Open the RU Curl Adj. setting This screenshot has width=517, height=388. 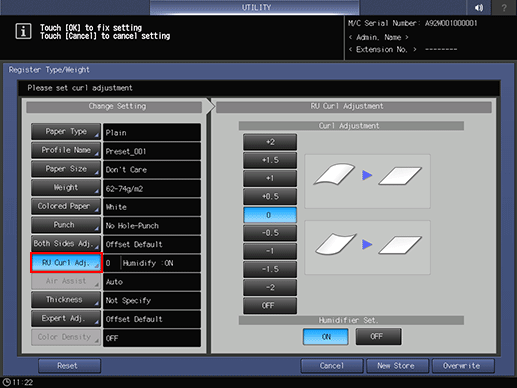coord(66,263)
